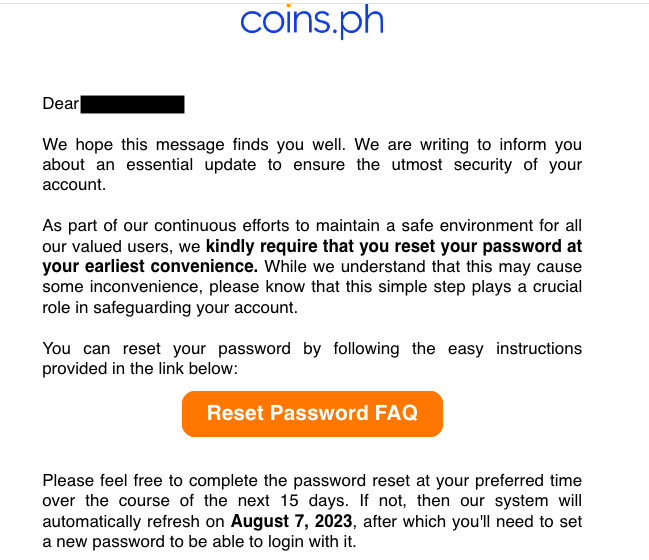Click 'a new password to be able to login' line
The height and width of the screenshot is (560, 649).
199,541
